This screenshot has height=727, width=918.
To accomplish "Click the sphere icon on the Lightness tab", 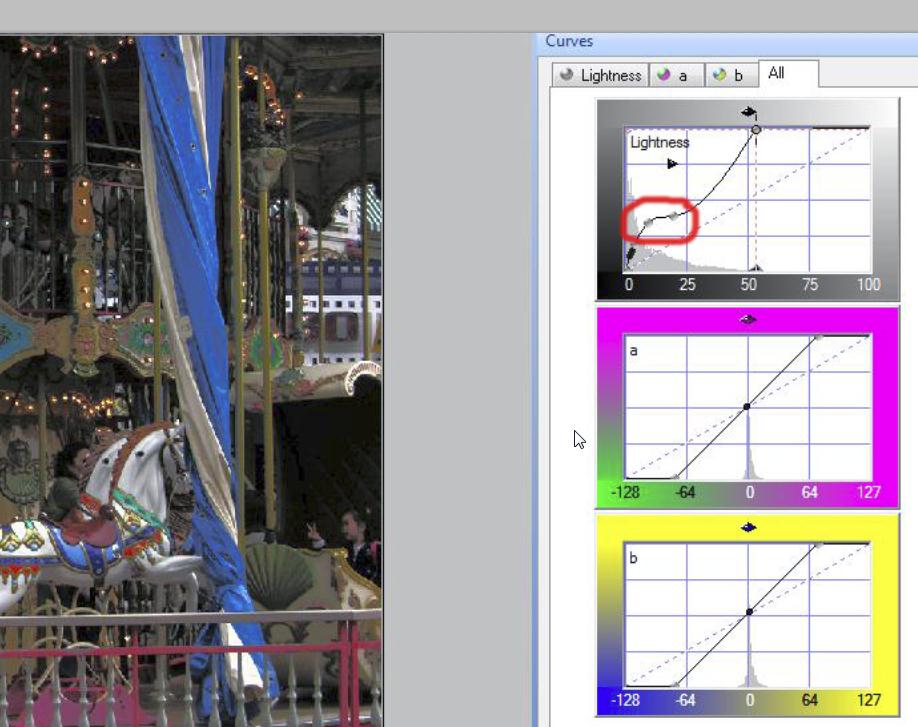I will [x=566, y=75].
